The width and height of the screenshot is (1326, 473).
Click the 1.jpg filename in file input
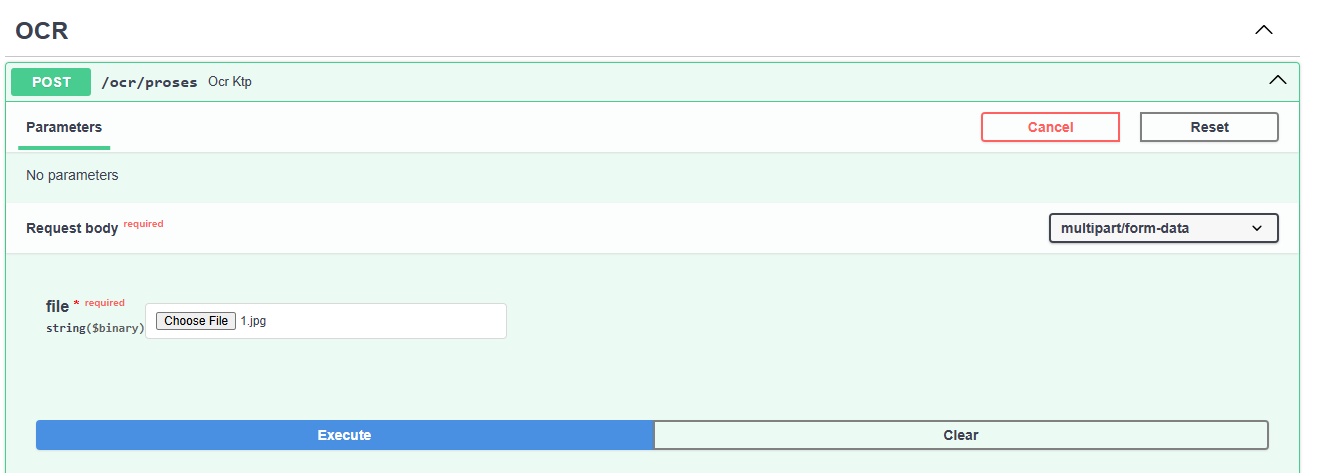pos(254,321)
